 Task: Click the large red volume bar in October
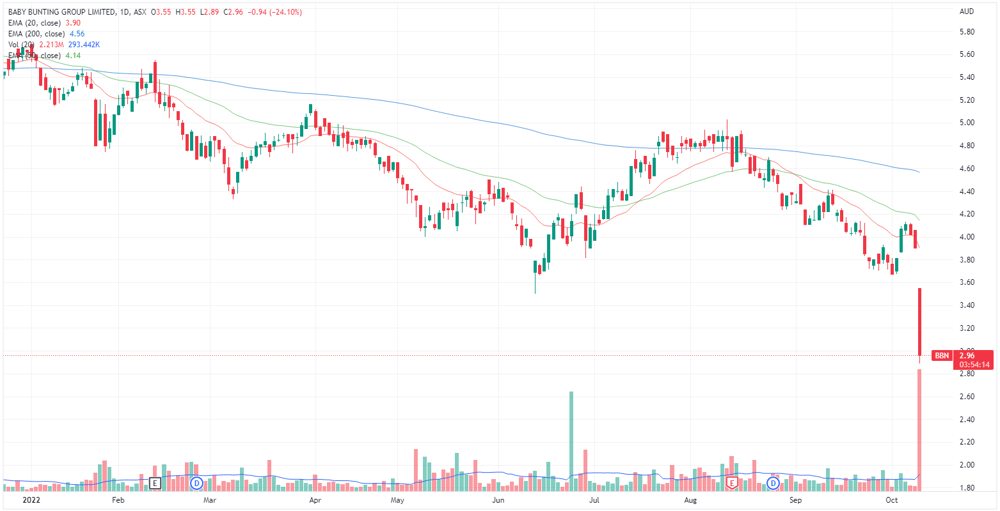(920, 429)
